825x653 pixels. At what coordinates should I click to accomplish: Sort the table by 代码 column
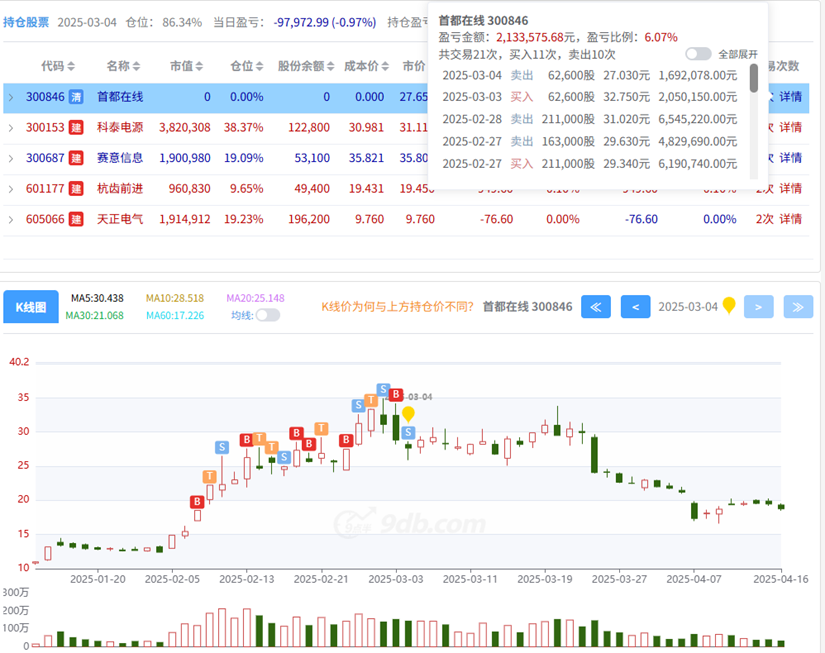[71, 66]
